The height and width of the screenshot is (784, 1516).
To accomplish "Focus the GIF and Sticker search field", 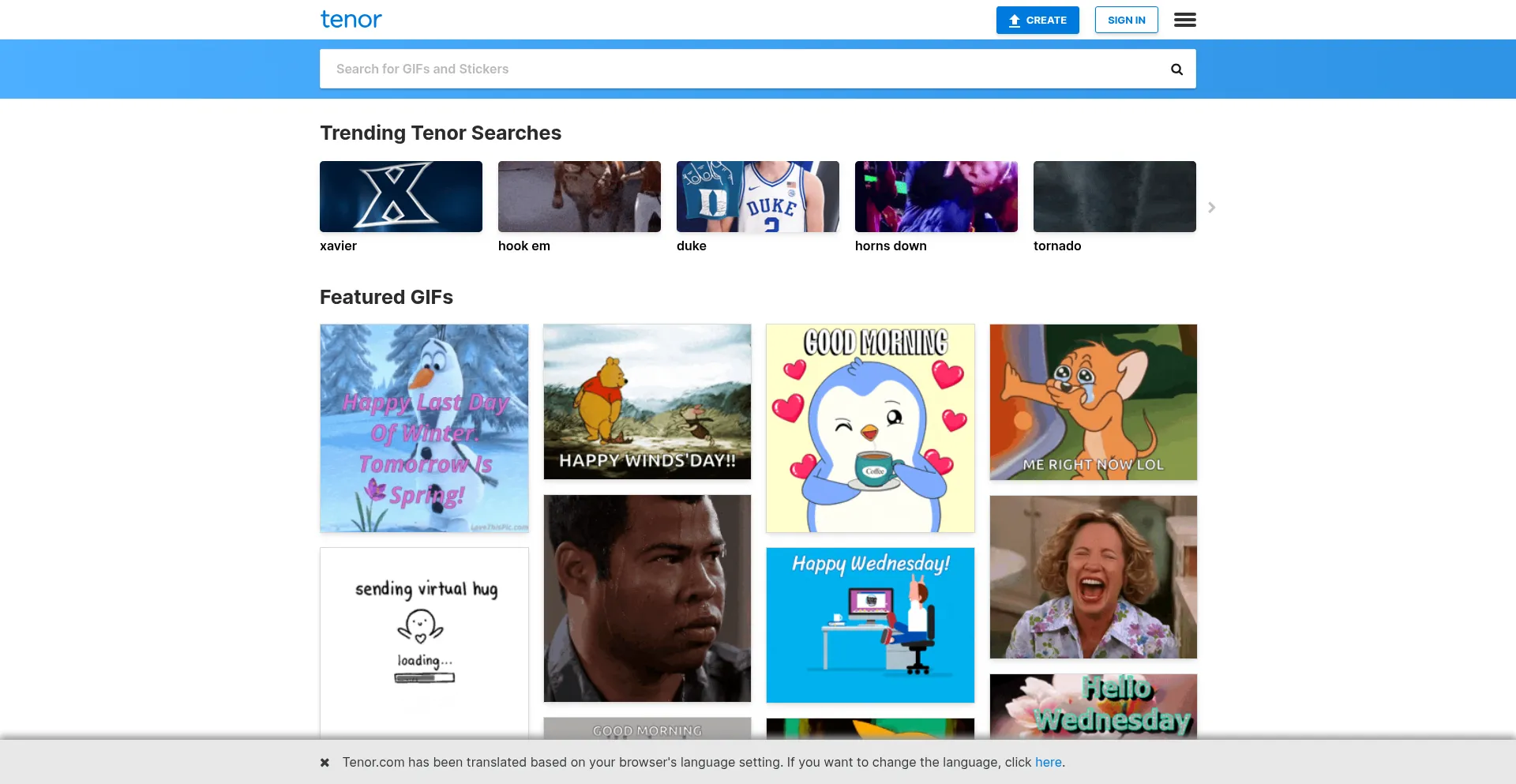I will (742, 69).
